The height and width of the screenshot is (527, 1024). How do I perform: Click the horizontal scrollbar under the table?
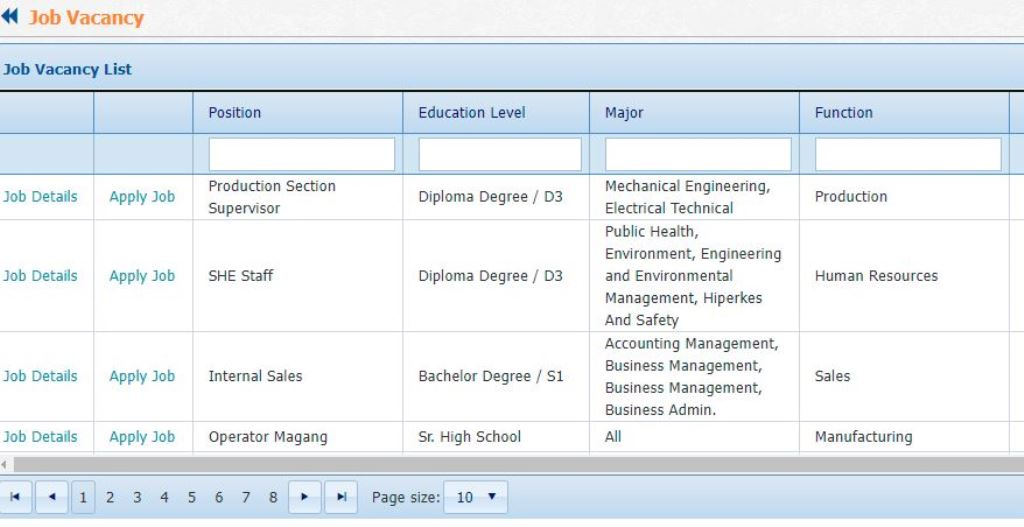pyautogui.click(x=500, y=465)
